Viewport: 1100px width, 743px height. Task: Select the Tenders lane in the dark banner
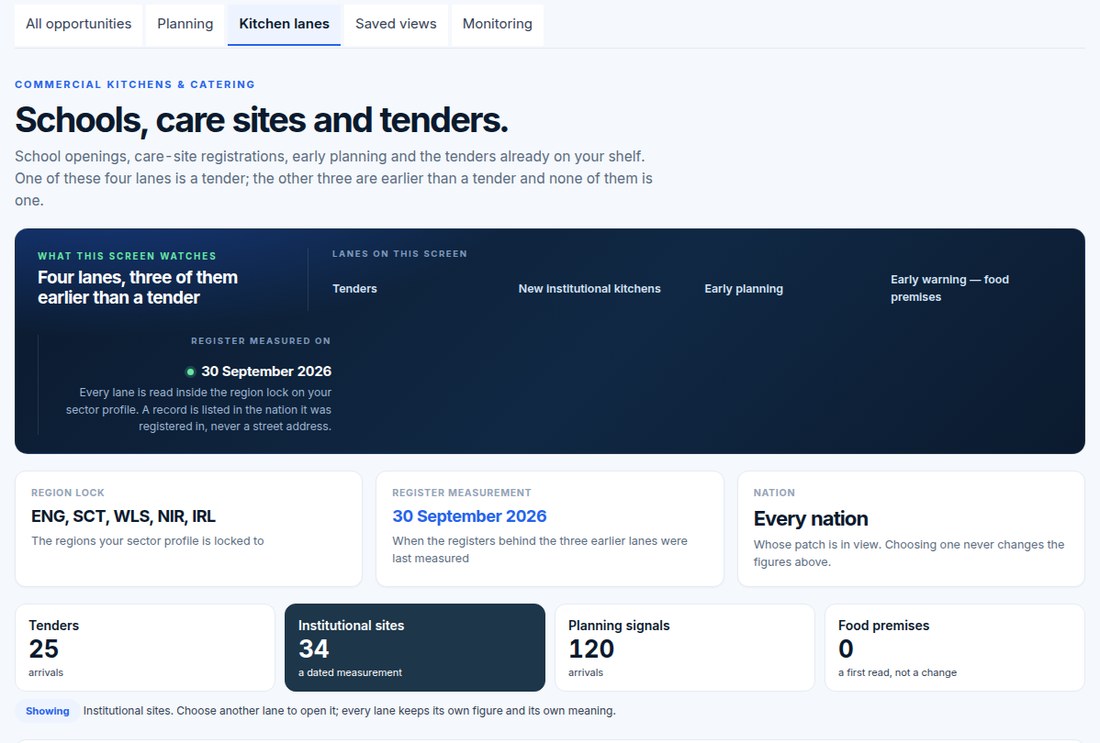click(x=354, y=288)
